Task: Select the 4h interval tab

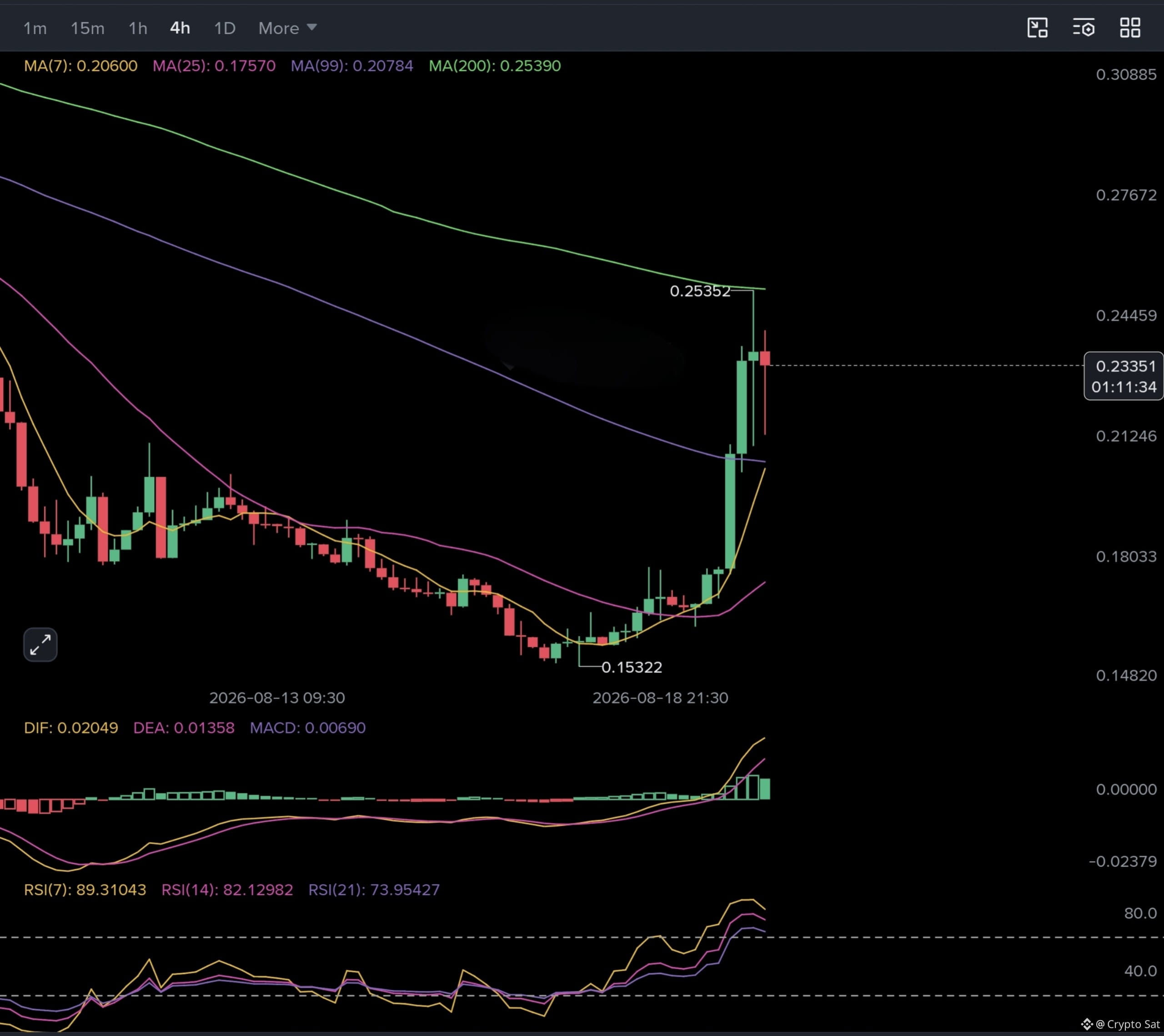Action: coord(180,28)
